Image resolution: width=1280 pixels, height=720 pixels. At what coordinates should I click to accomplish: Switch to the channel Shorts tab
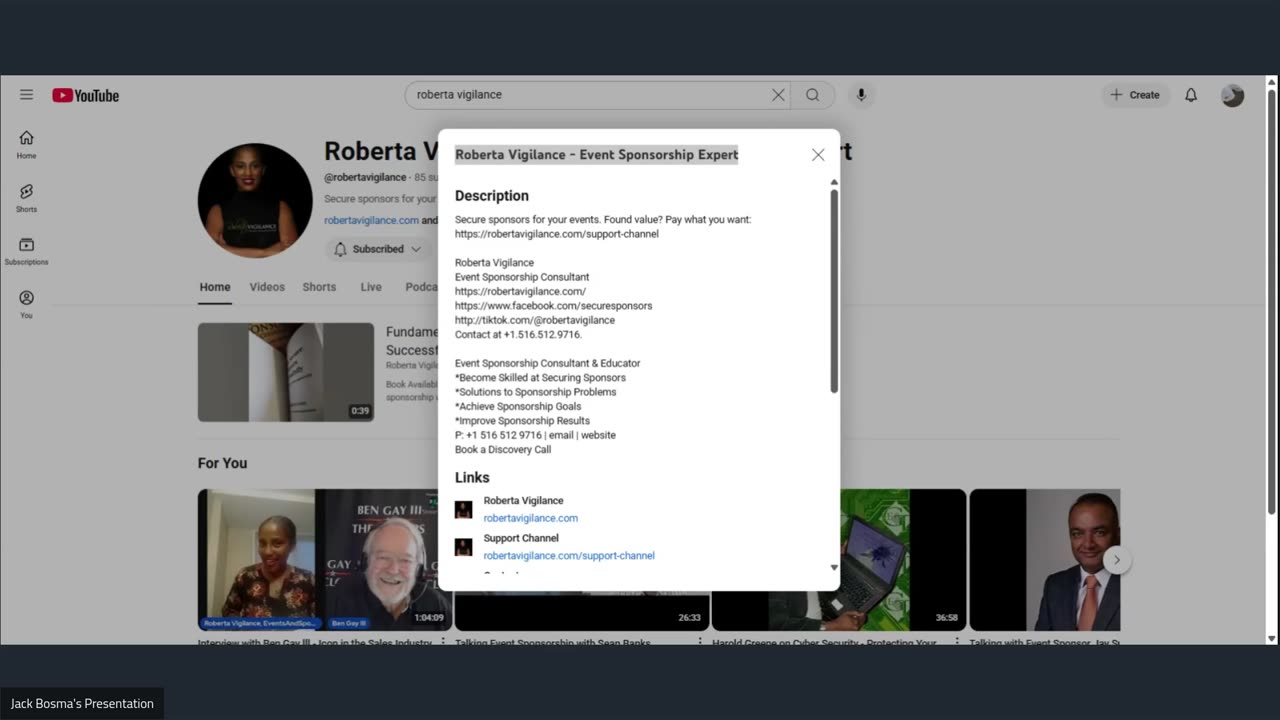point(319,287)
